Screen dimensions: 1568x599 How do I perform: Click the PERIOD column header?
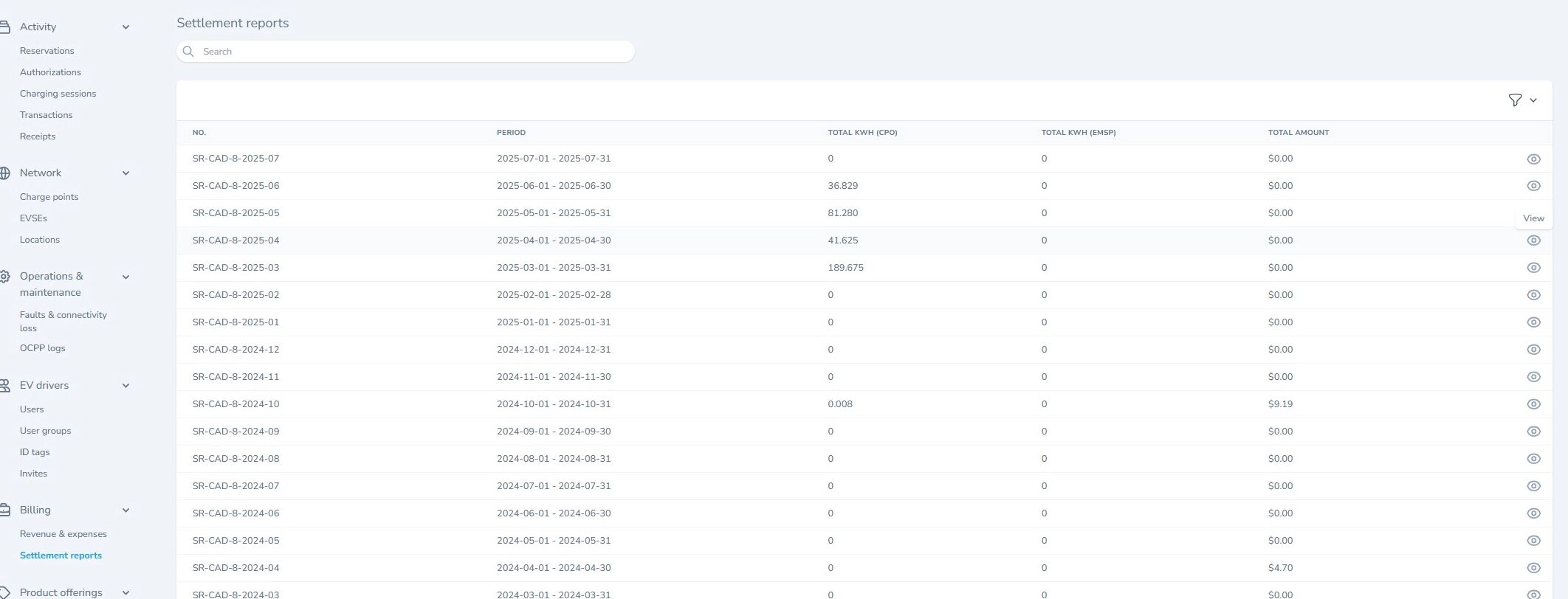511,133
